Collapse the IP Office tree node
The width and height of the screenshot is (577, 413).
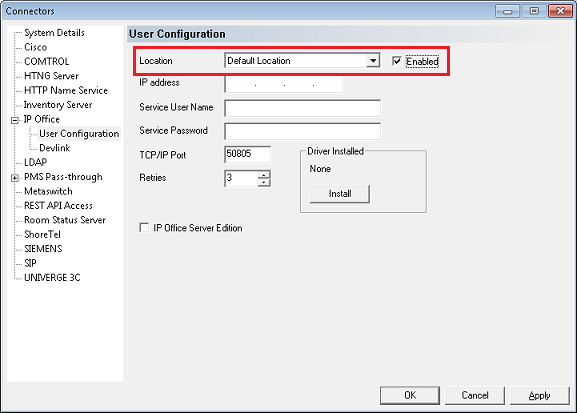click(15, 120)
